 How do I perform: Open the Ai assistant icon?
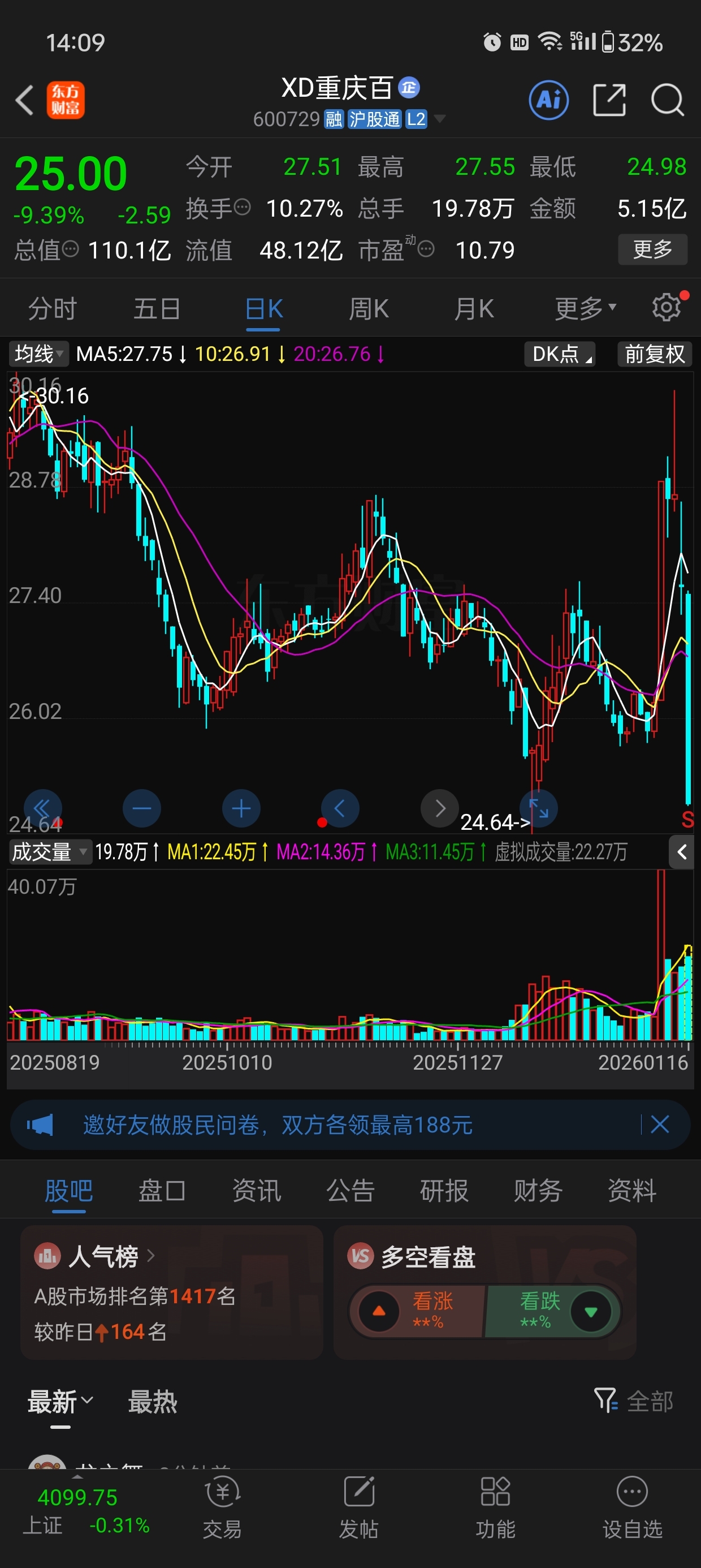[x=548, y=100]
